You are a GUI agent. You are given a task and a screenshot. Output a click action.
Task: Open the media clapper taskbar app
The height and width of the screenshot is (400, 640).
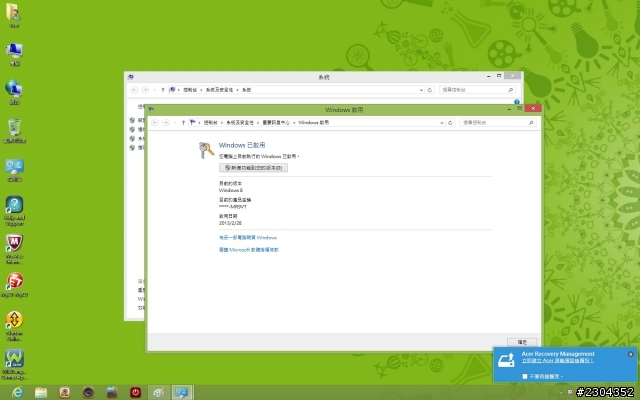click(112, 392)
